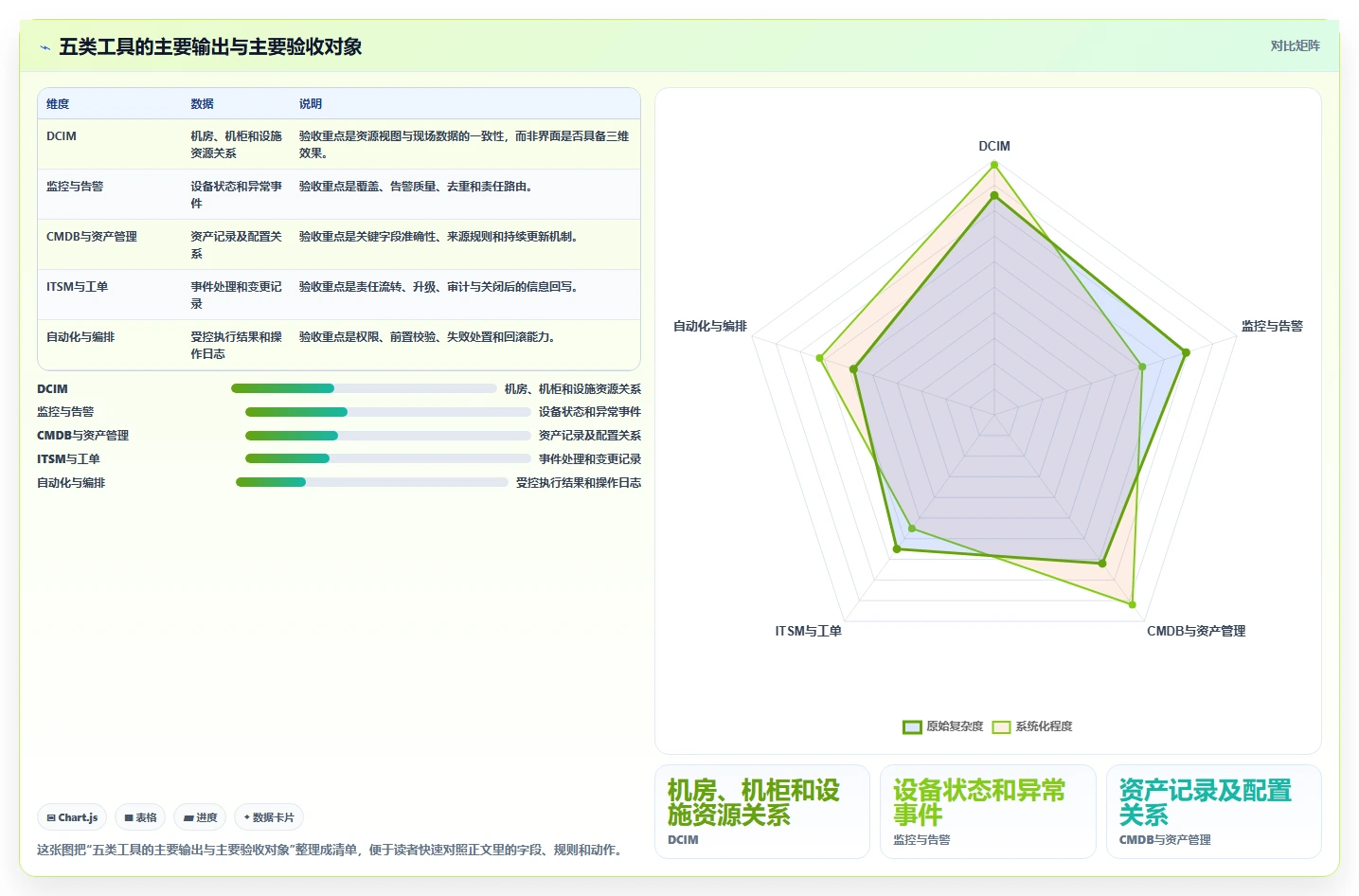This screenshot has height=896, width=1359.
Task: Click the ITSM与工单 radar axis label
Action: [x=808, y=632]
